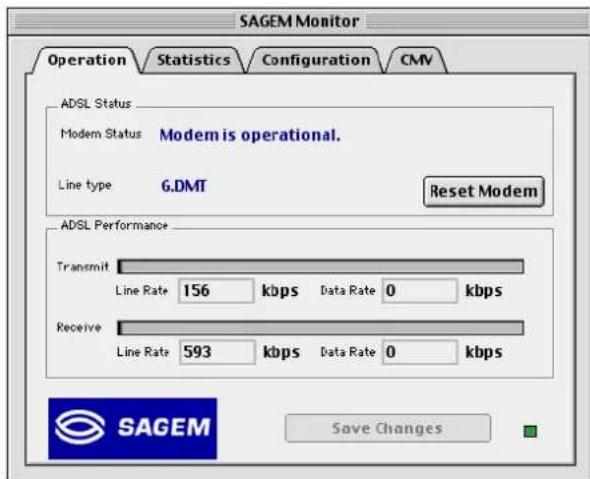Click the Transmit Data Rate field
The image size is (590, 479).
pyautogui.click(x=420, y=290)
